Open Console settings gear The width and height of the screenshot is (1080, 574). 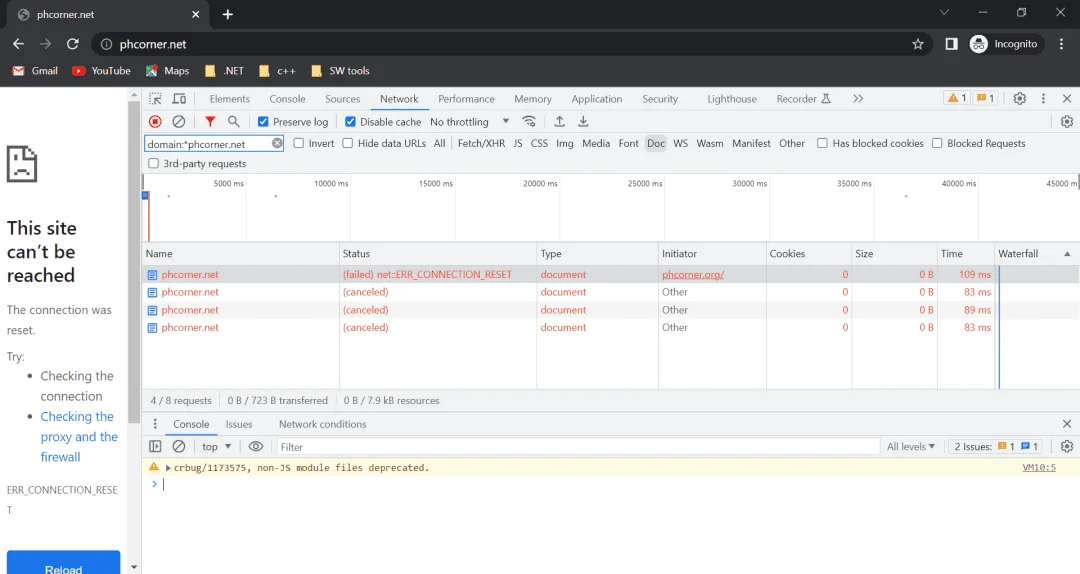[x=1067, y=447]
